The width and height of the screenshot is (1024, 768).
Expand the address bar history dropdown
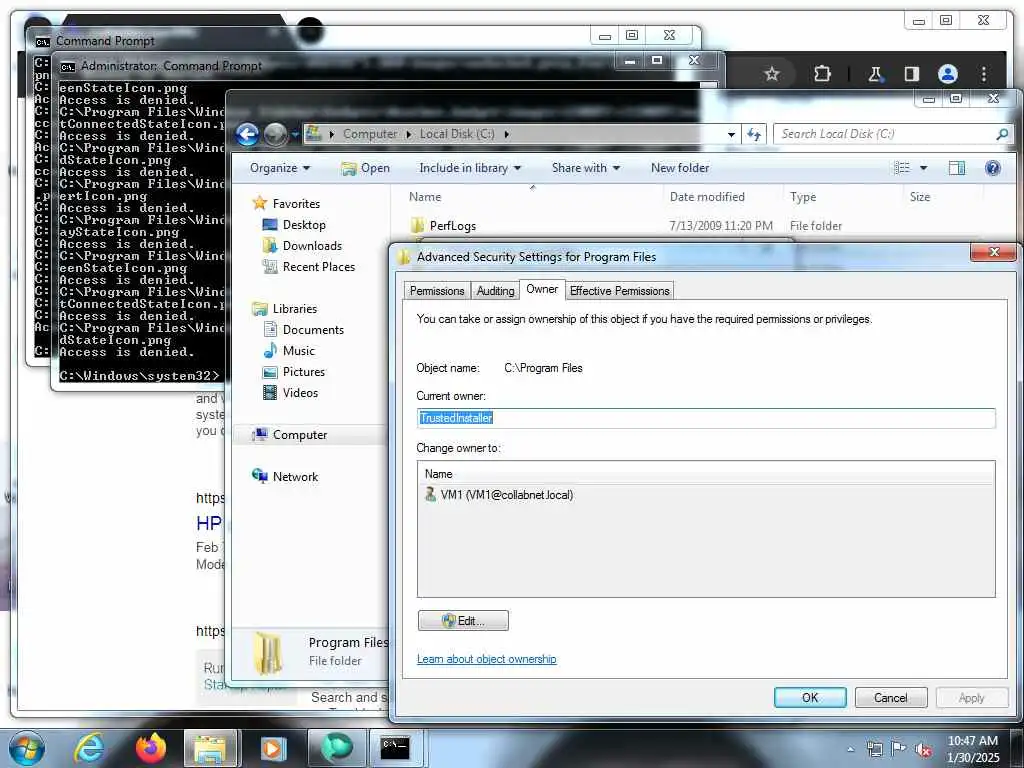[x=731, y=135]
